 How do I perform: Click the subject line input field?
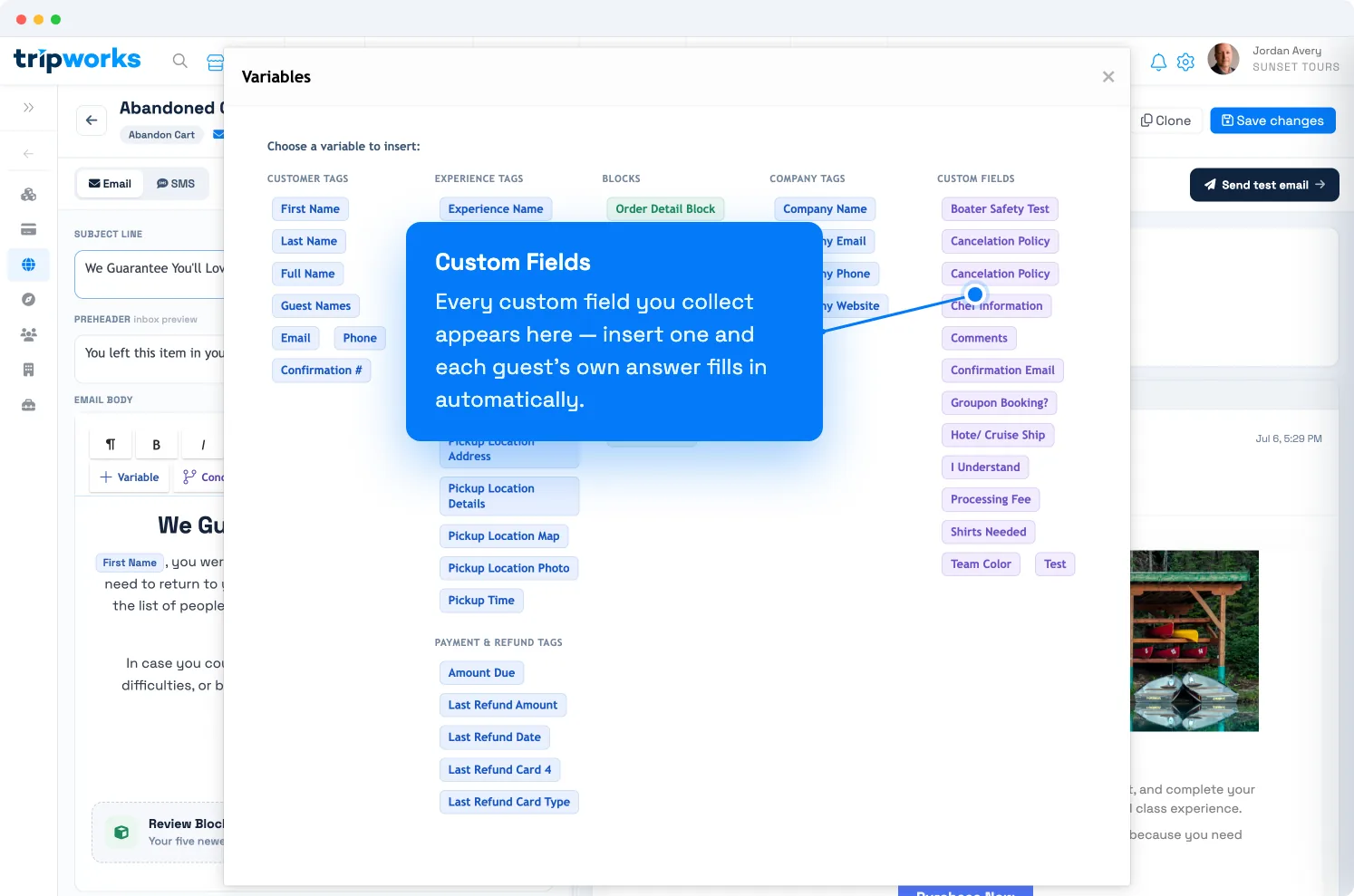[x=150, y=275]
